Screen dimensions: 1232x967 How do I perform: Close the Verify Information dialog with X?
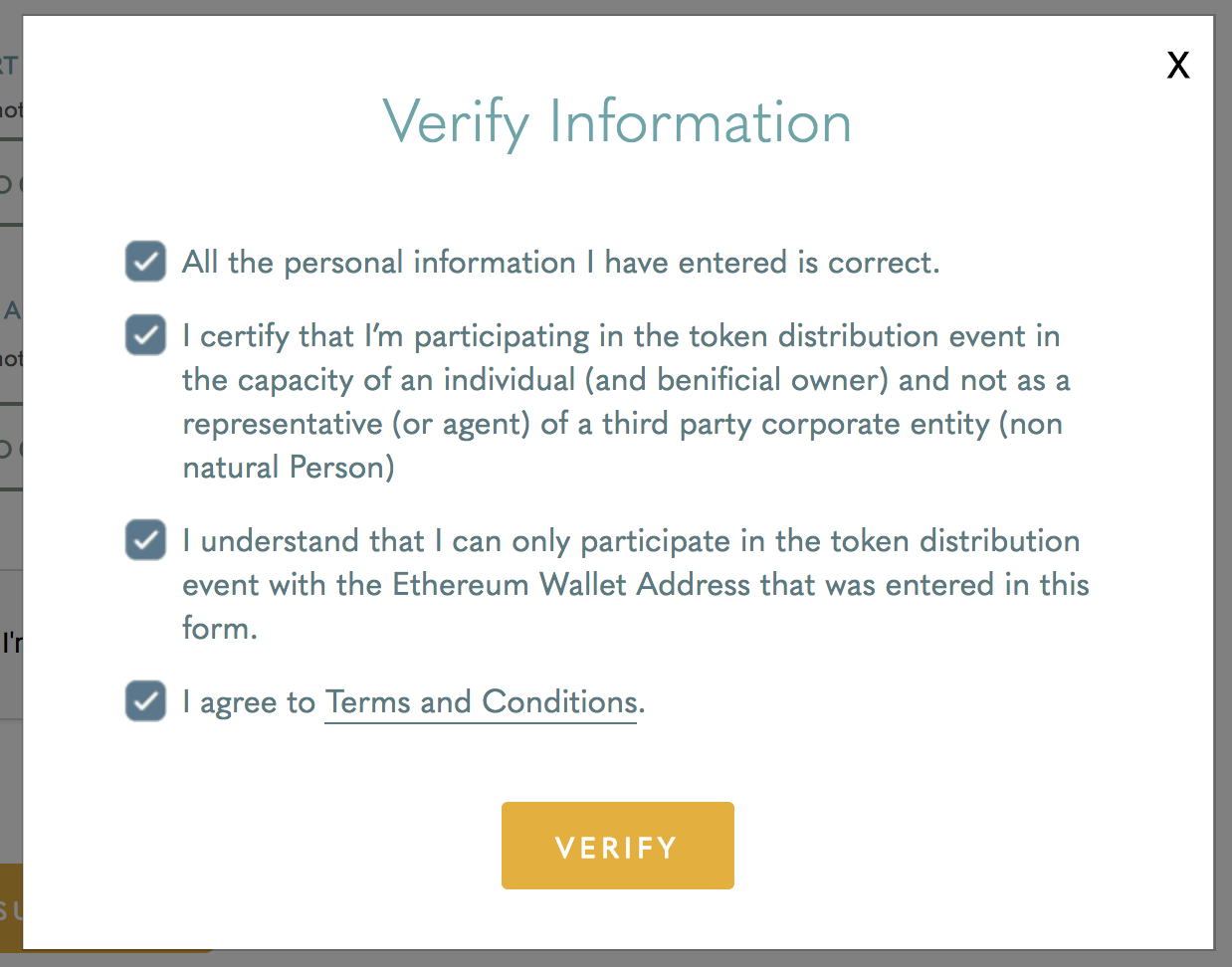click(x=1178, y=66)
